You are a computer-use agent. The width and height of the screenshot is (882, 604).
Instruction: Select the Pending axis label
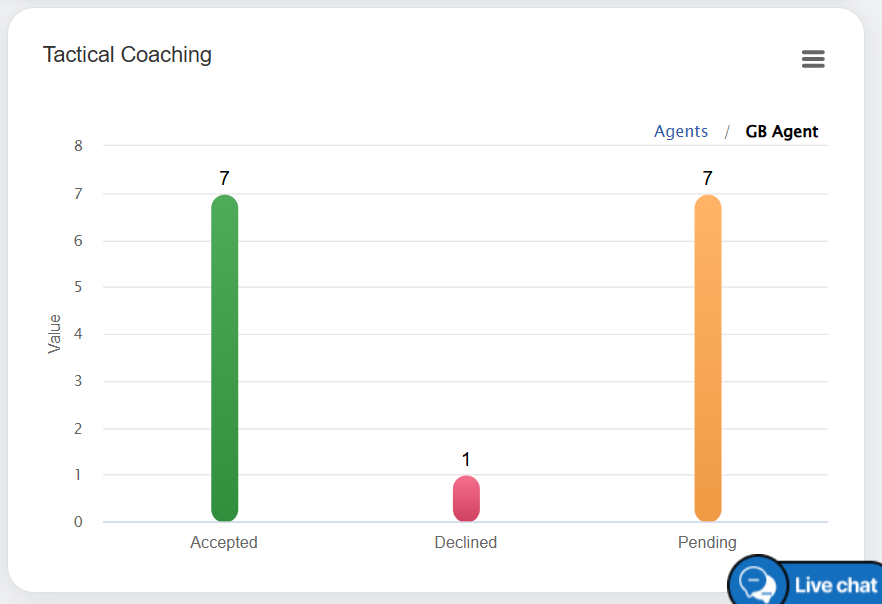(707, 543)
